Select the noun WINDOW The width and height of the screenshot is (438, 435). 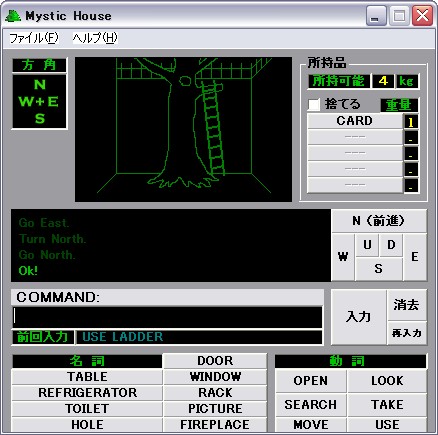[x=215, y=377]
